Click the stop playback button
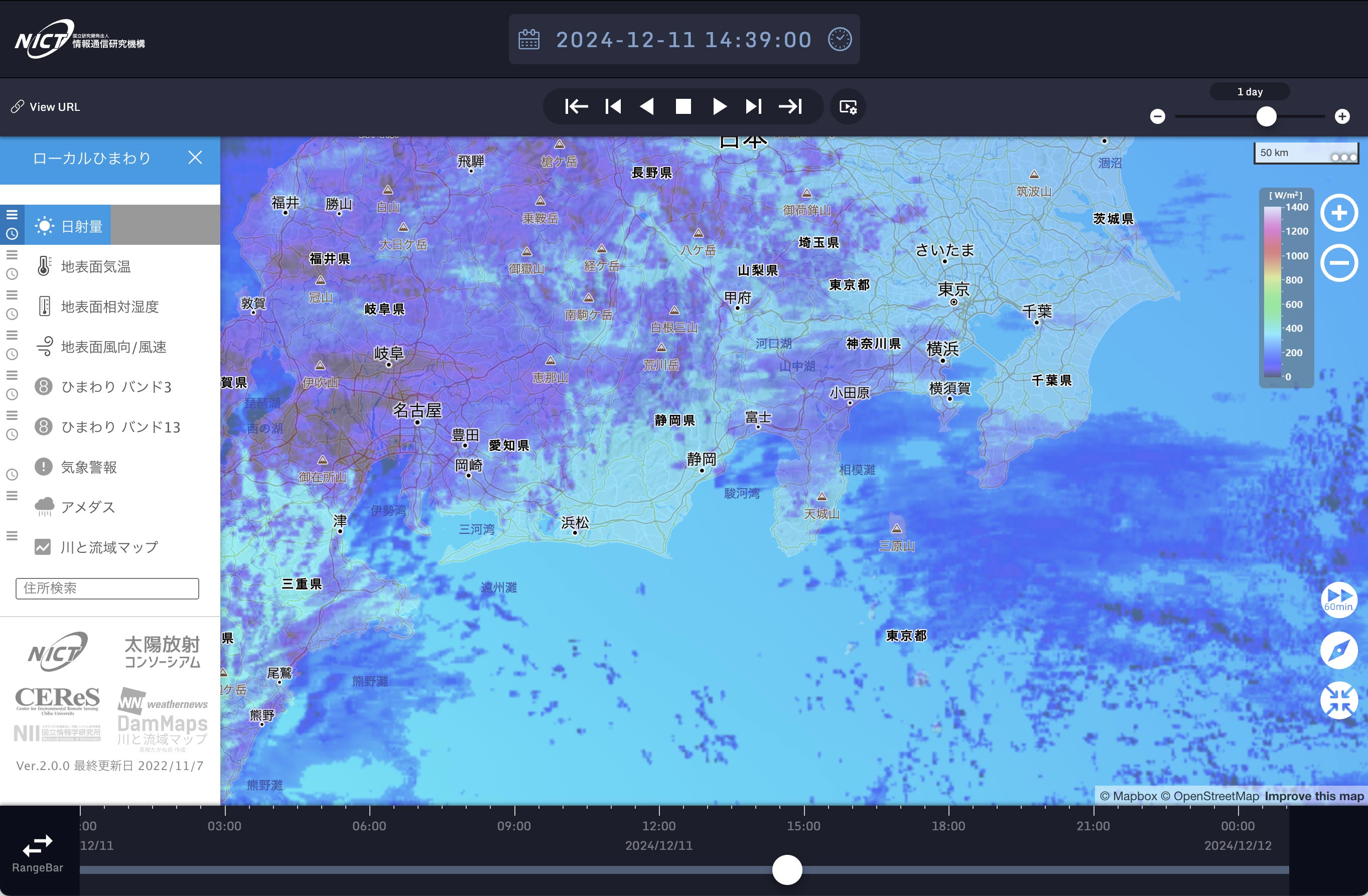Image resolution: width=1368 pixels, height=896 pixels. pos(683,106)
